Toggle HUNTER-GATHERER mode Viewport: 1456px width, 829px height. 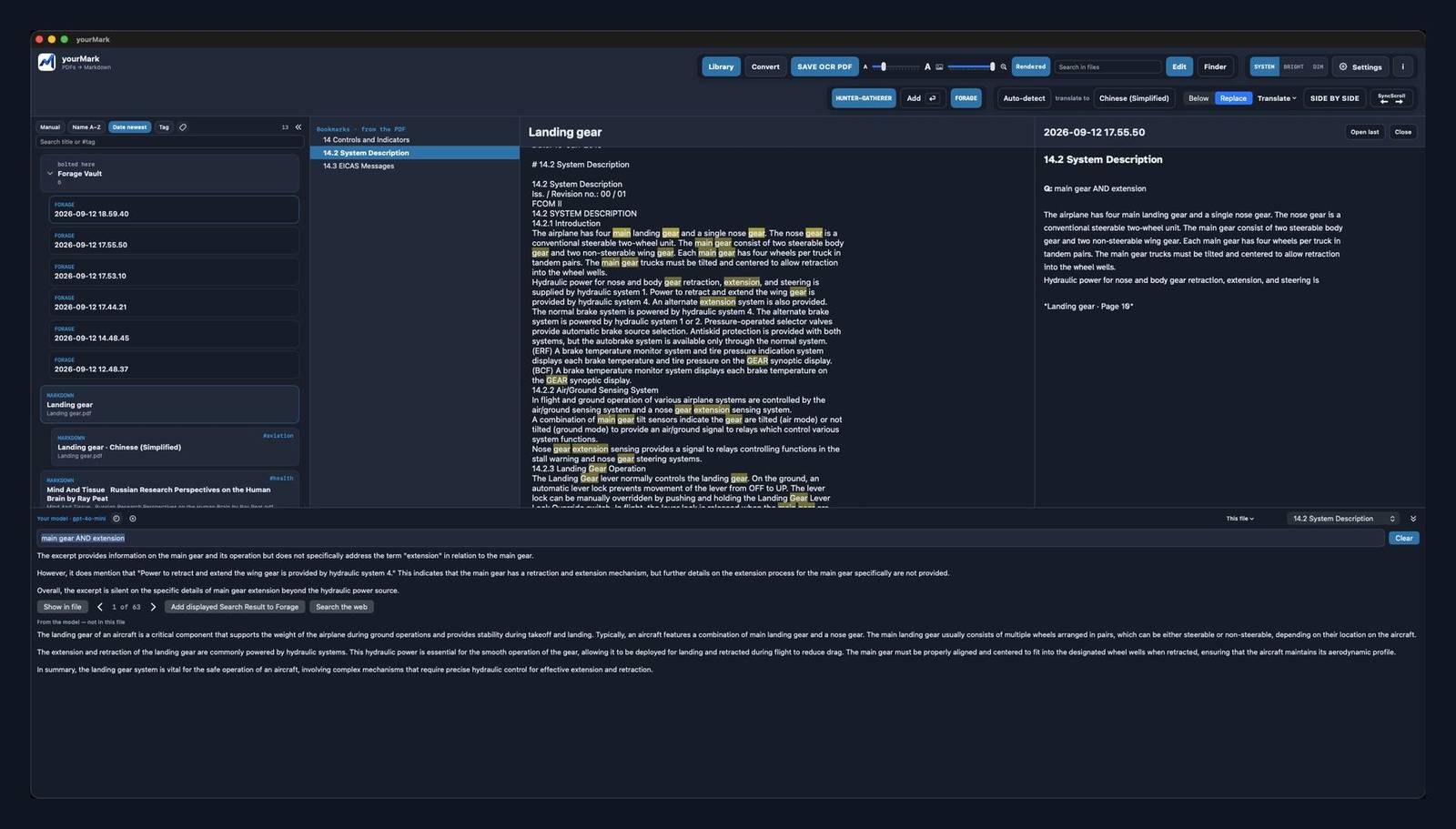pos(864,98)
